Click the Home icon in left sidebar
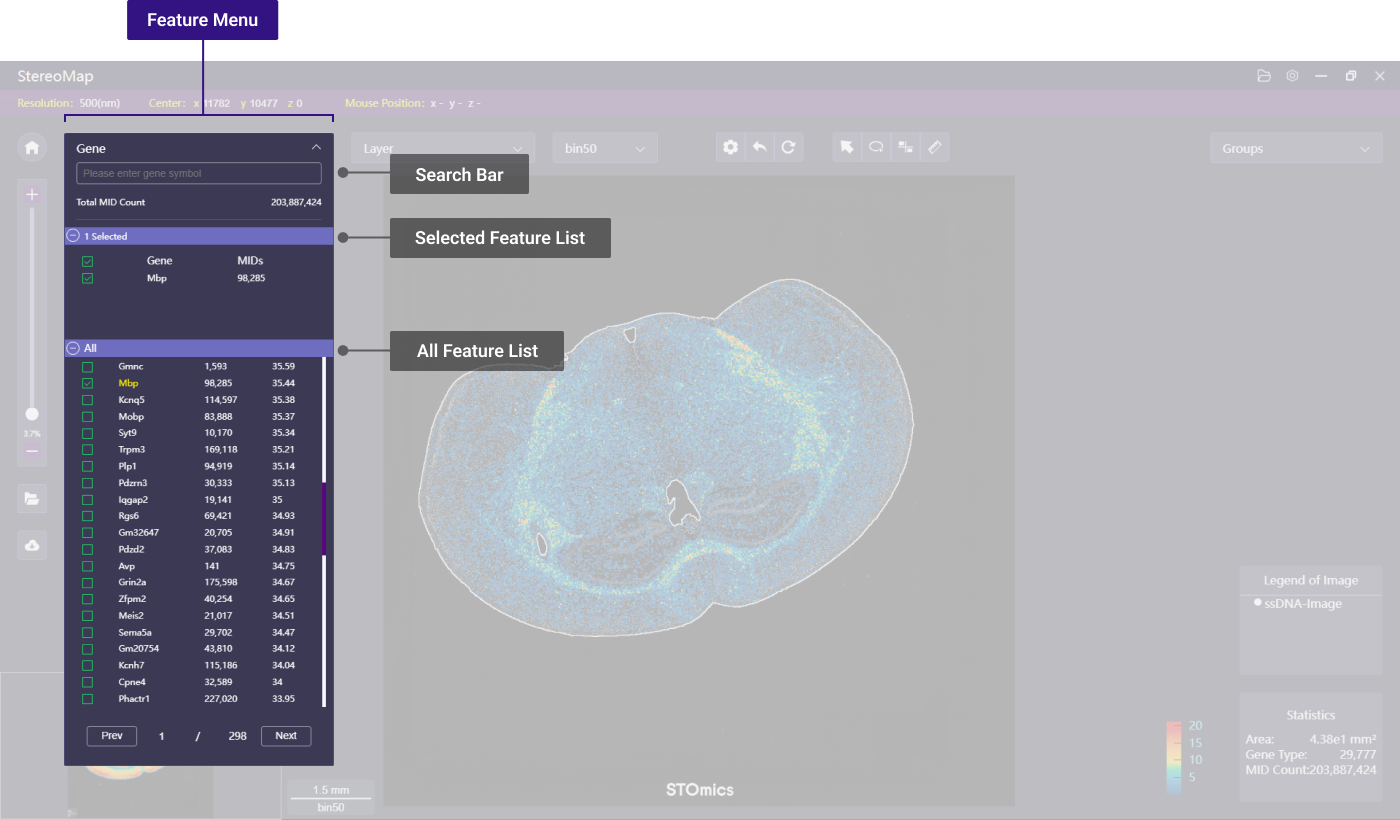Image resolution: width=1400 pixels, height=820 pixels. 32,148
